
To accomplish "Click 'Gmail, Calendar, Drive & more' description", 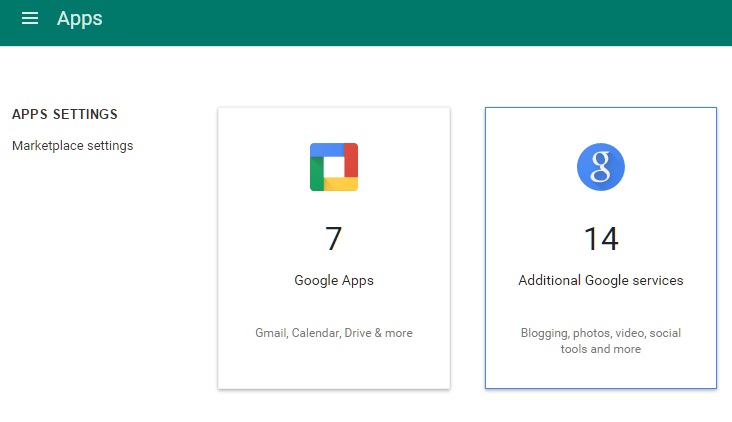I will tap(334, 333).
